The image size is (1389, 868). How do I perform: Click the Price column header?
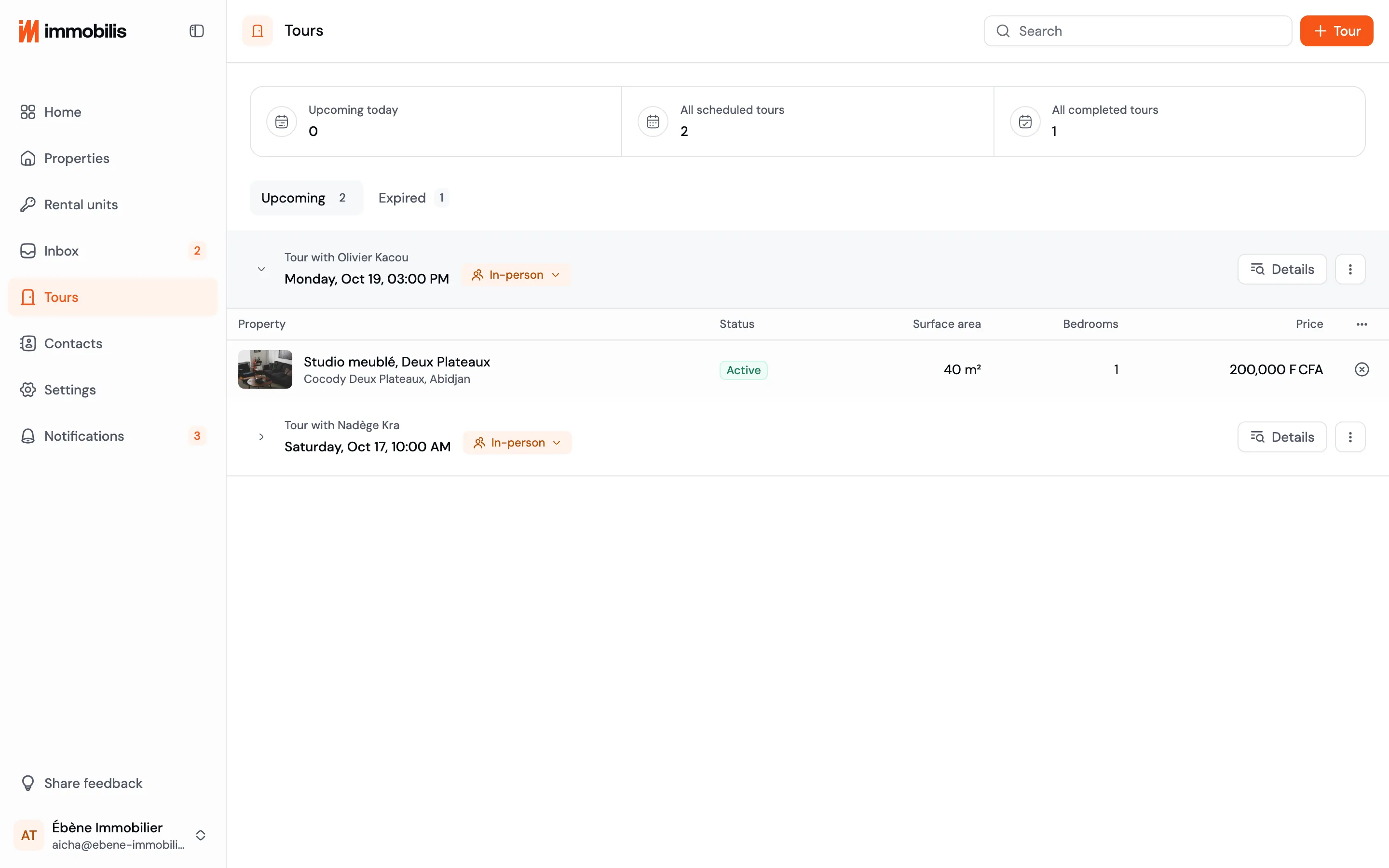click(1309, 325)
